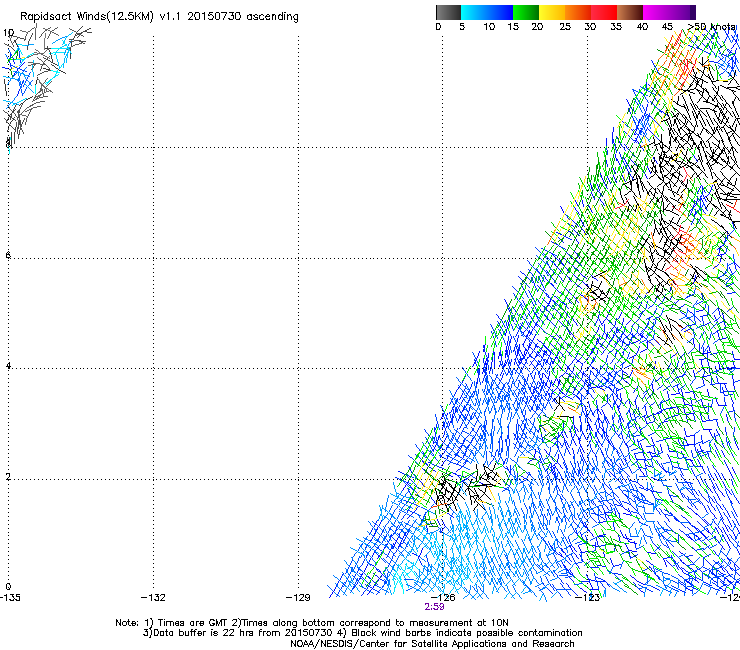Click the note line about Times are GMT

coord(312,623)
